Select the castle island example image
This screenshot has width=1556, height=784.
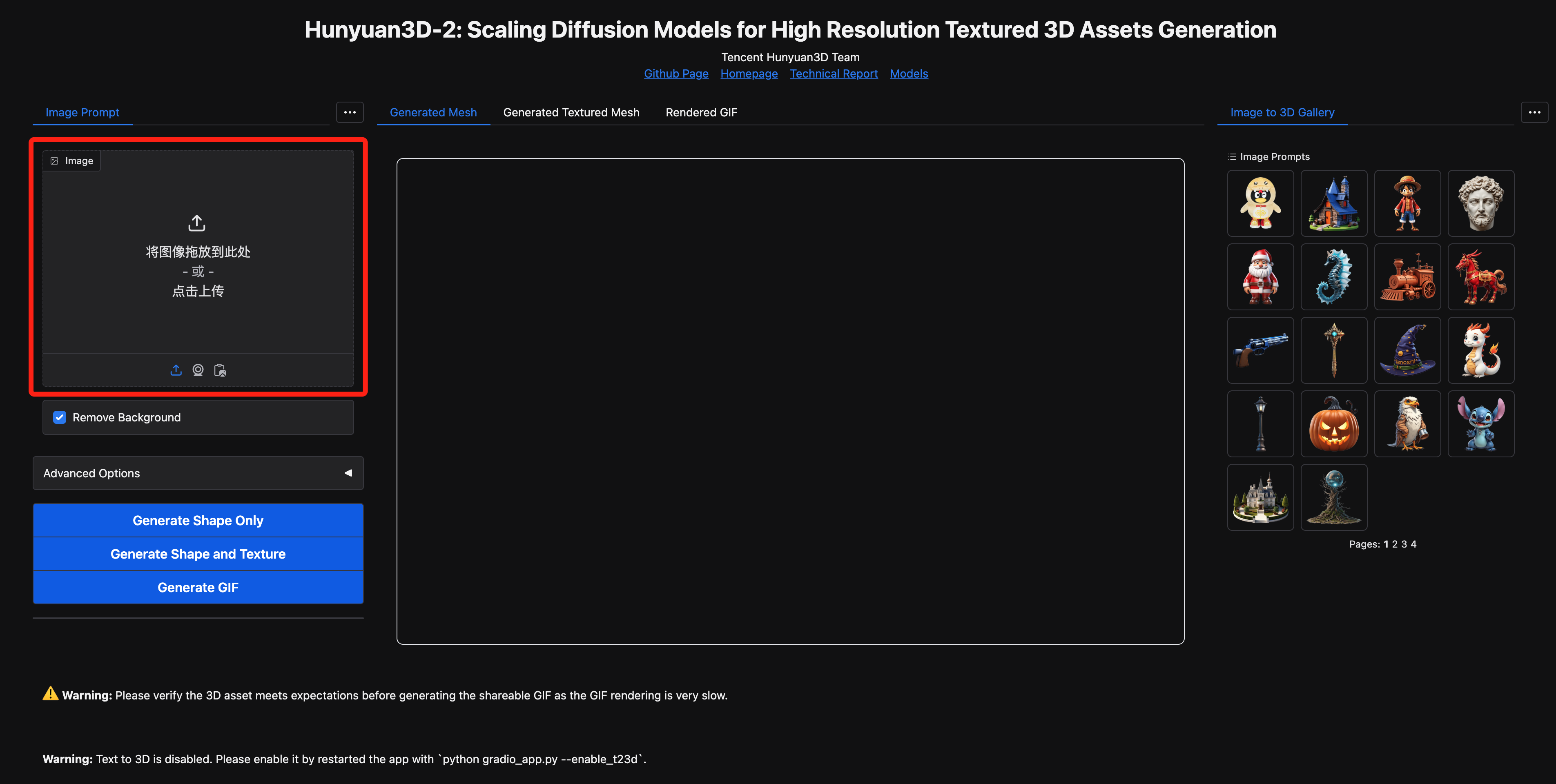pyautogui.click(x=1261, y=497)
